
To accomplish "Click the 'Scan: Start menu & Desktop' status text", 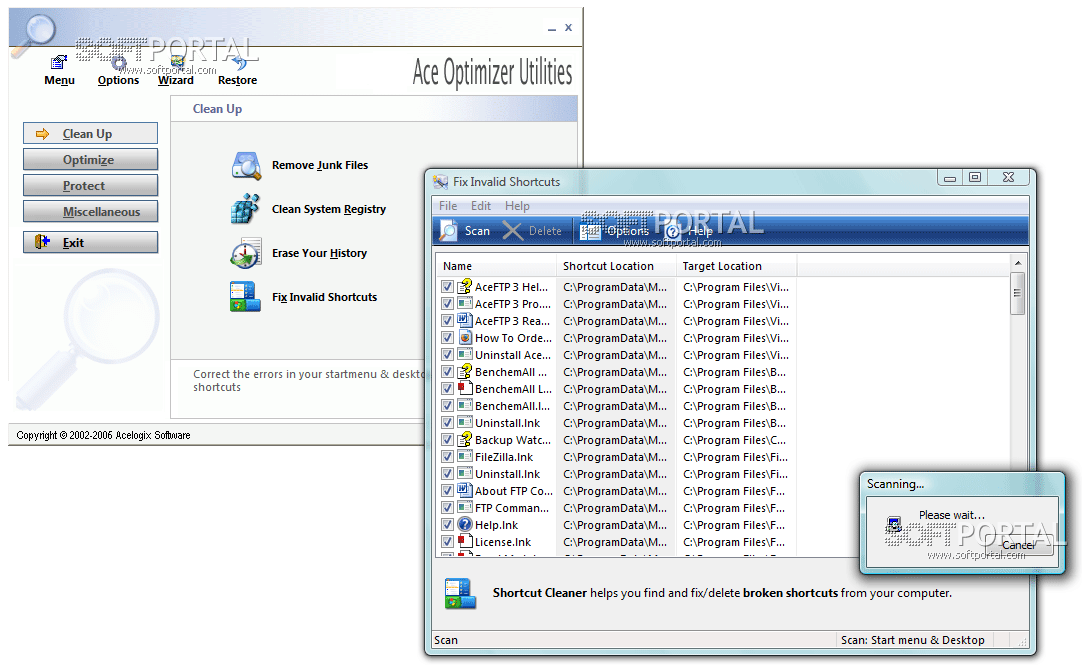I will pyautogui.click(x=912, y=640).
